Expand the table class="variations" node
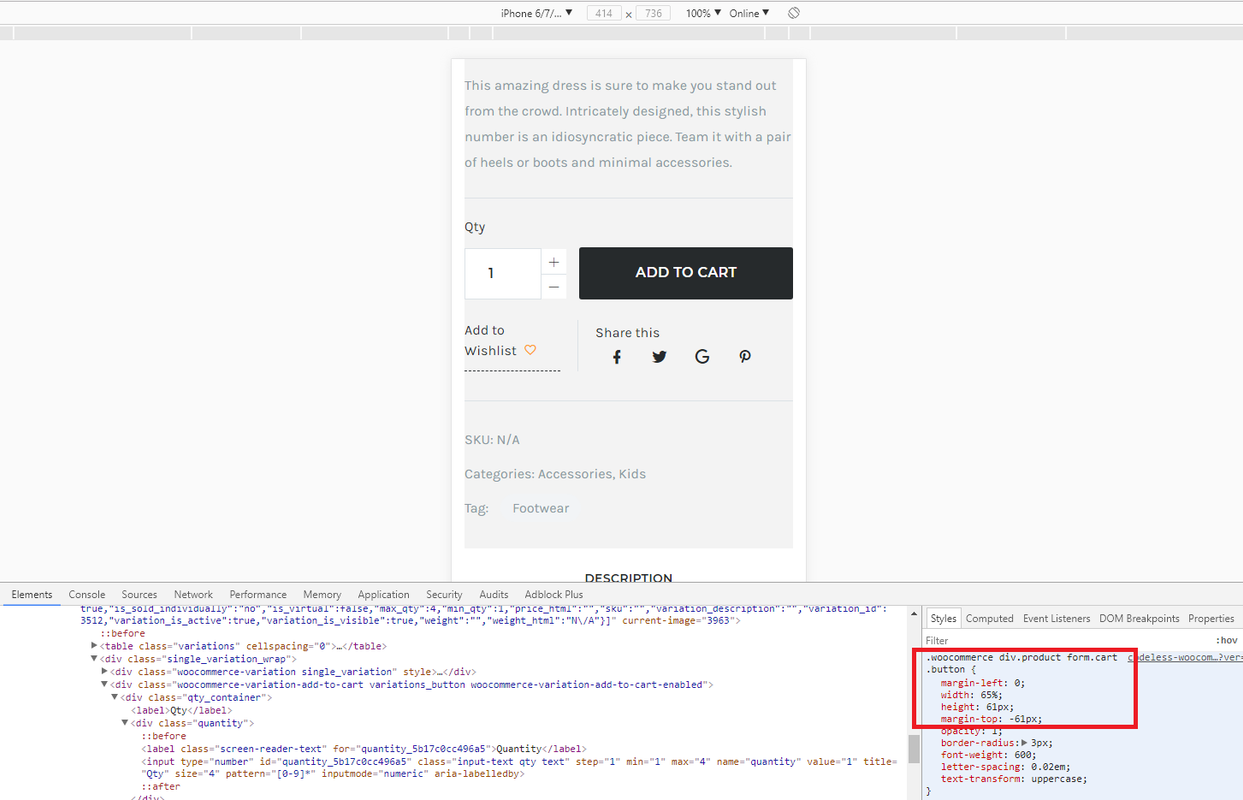 click(95, 646)
